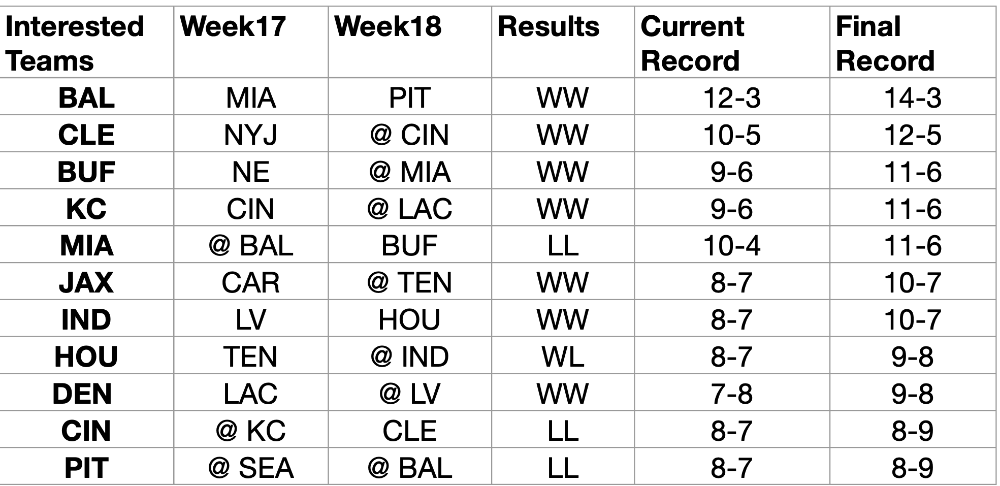This screenshot has width=1000, height=486.
Task: Click the NYJ opponent cell
Action: (251, 134)
